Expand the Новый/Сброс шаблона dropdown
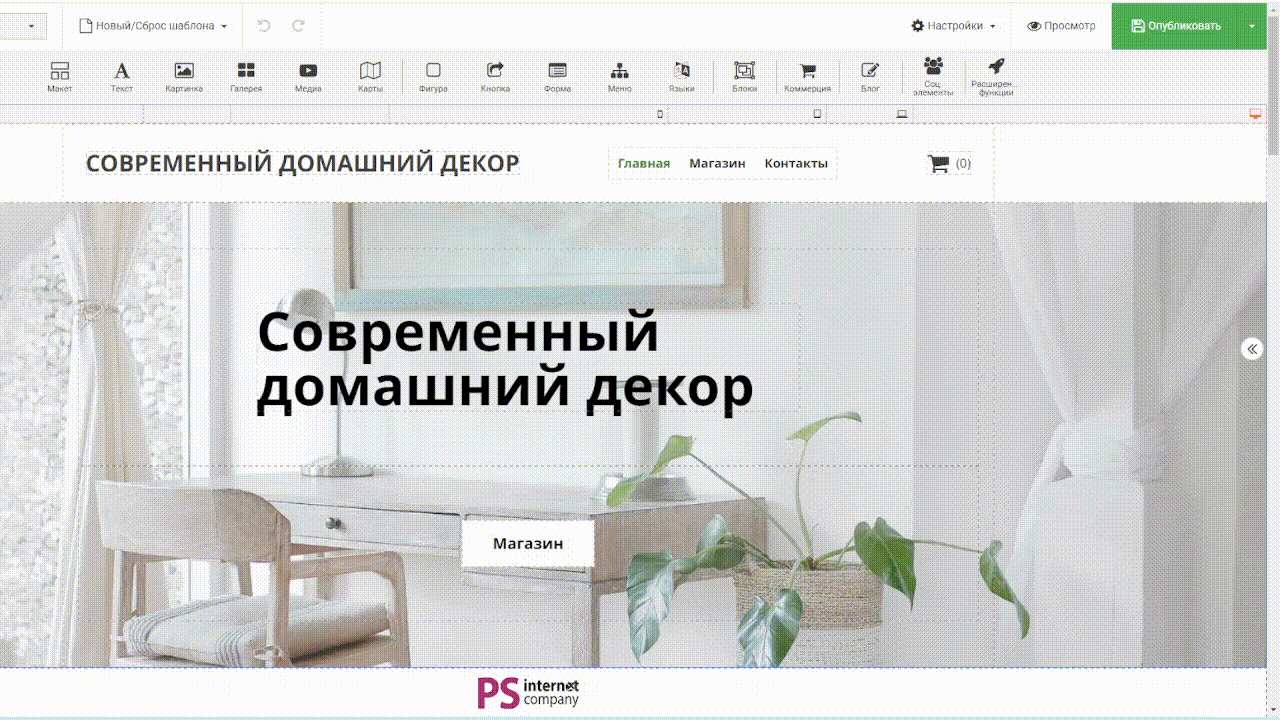Image resolution: width=1280 pixels, height=720 pixels. click(153, 26)
